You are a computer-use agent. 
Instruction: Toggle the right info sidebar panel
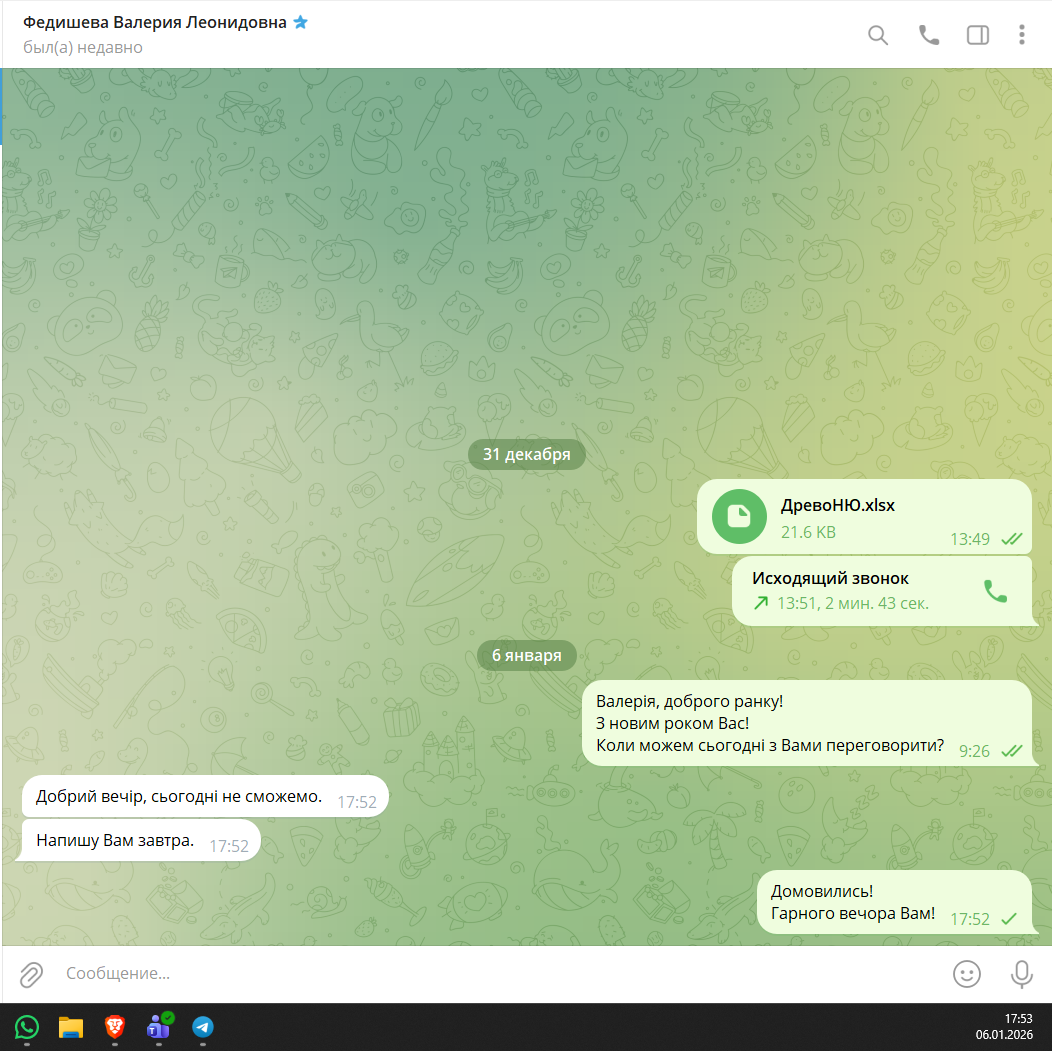coord(978,35)
